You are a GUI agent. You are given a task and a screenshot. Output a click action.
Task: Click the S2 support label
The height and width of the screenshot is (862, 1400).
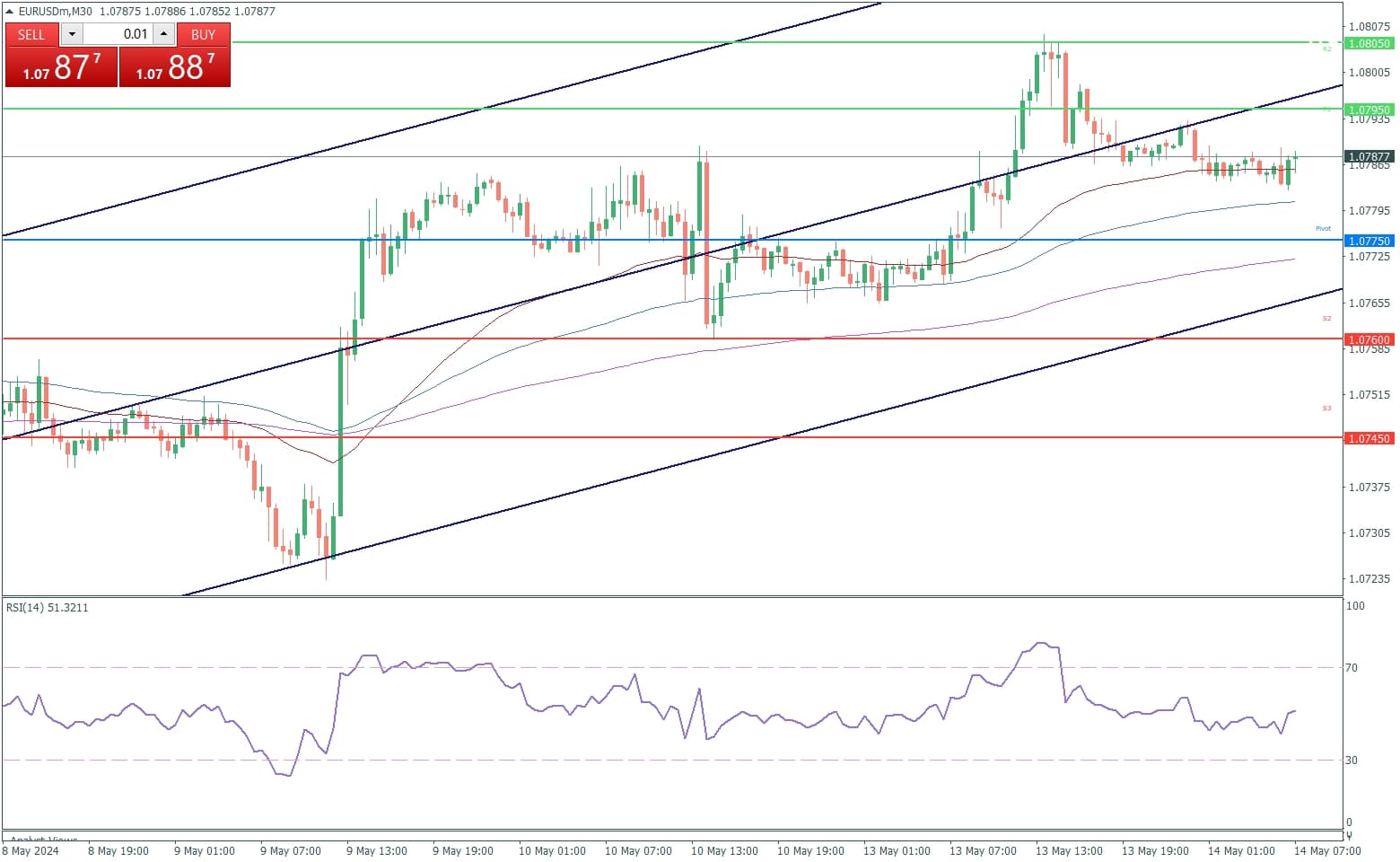point(1326,319)
